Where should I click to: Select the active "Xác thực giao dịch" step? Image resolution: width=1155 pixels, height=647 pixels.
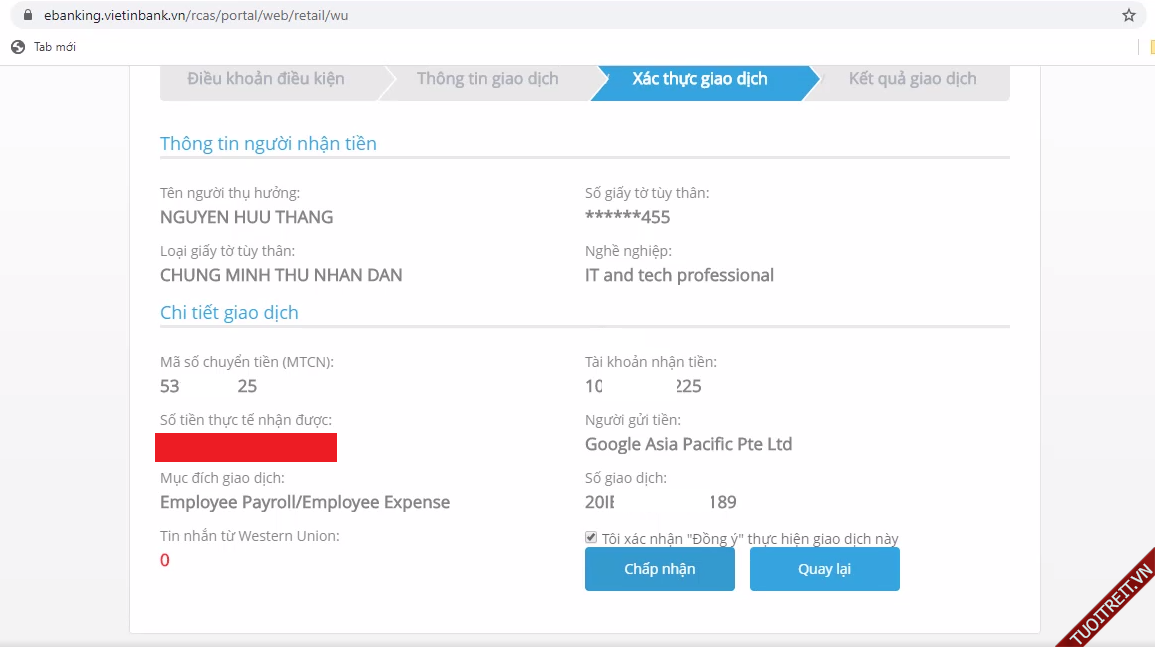click(x=700, y=79)
